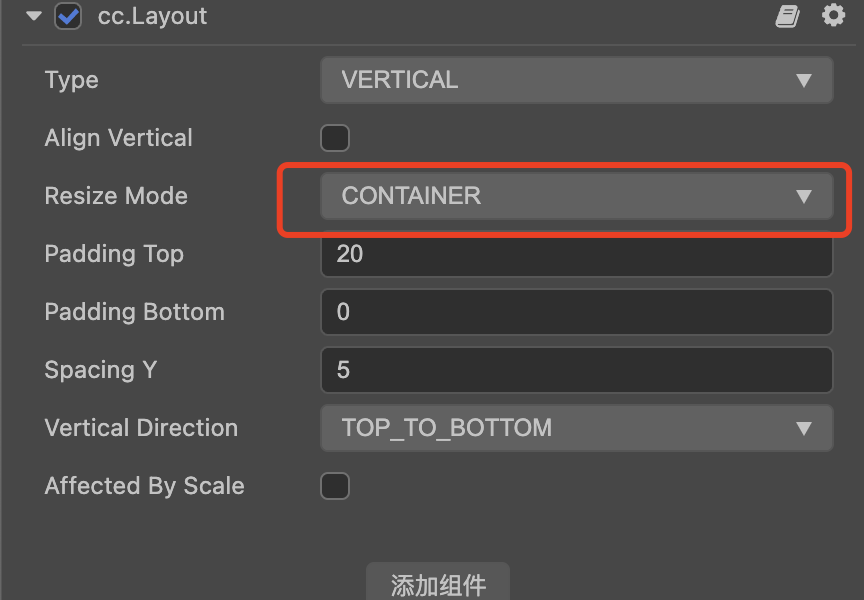Click the Padding Top property label
864x600 pixels.
pos(114,254)
